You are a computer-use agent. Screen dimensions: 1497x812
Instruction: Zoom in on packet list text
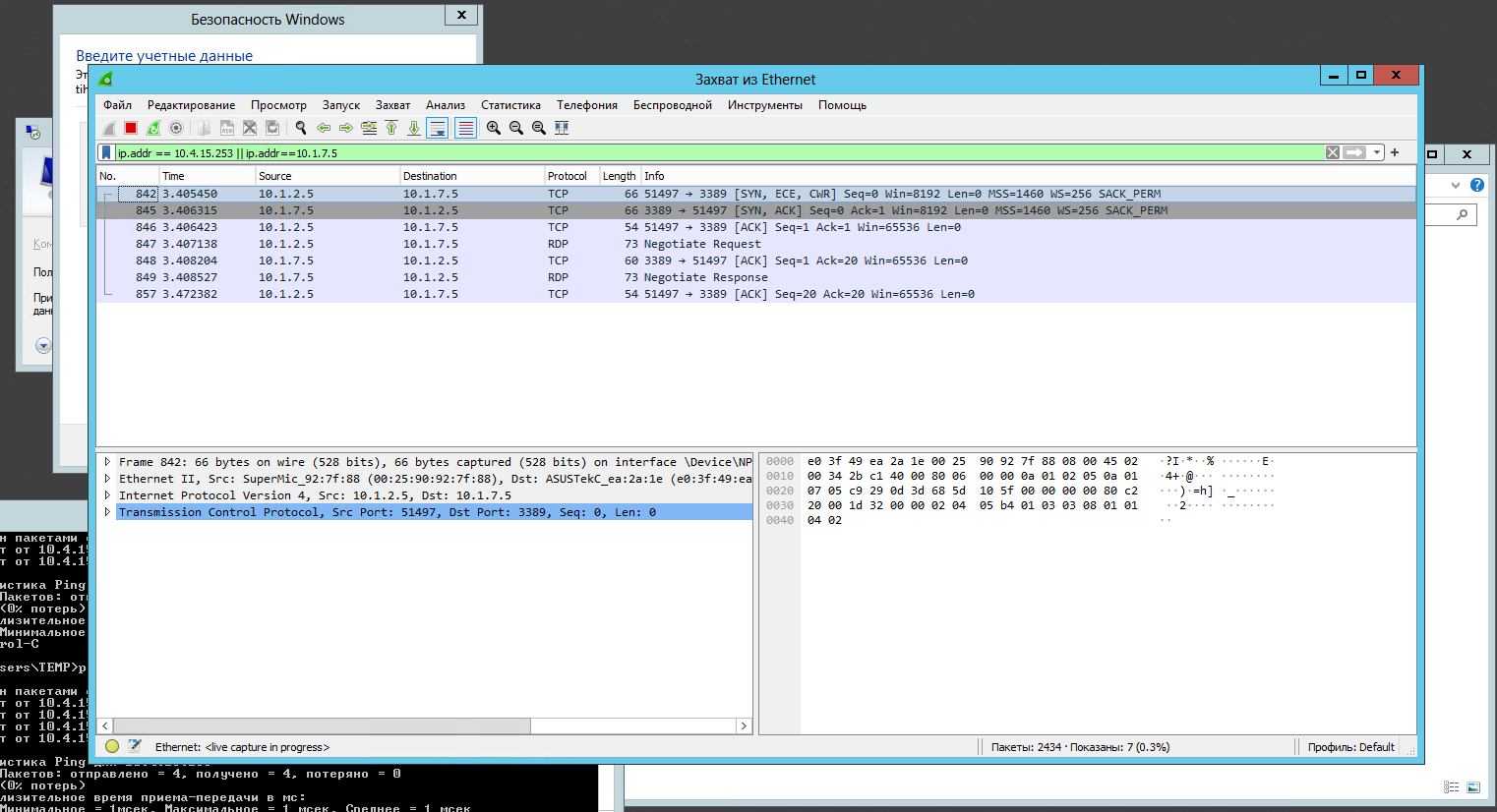[x=494, y=128]
